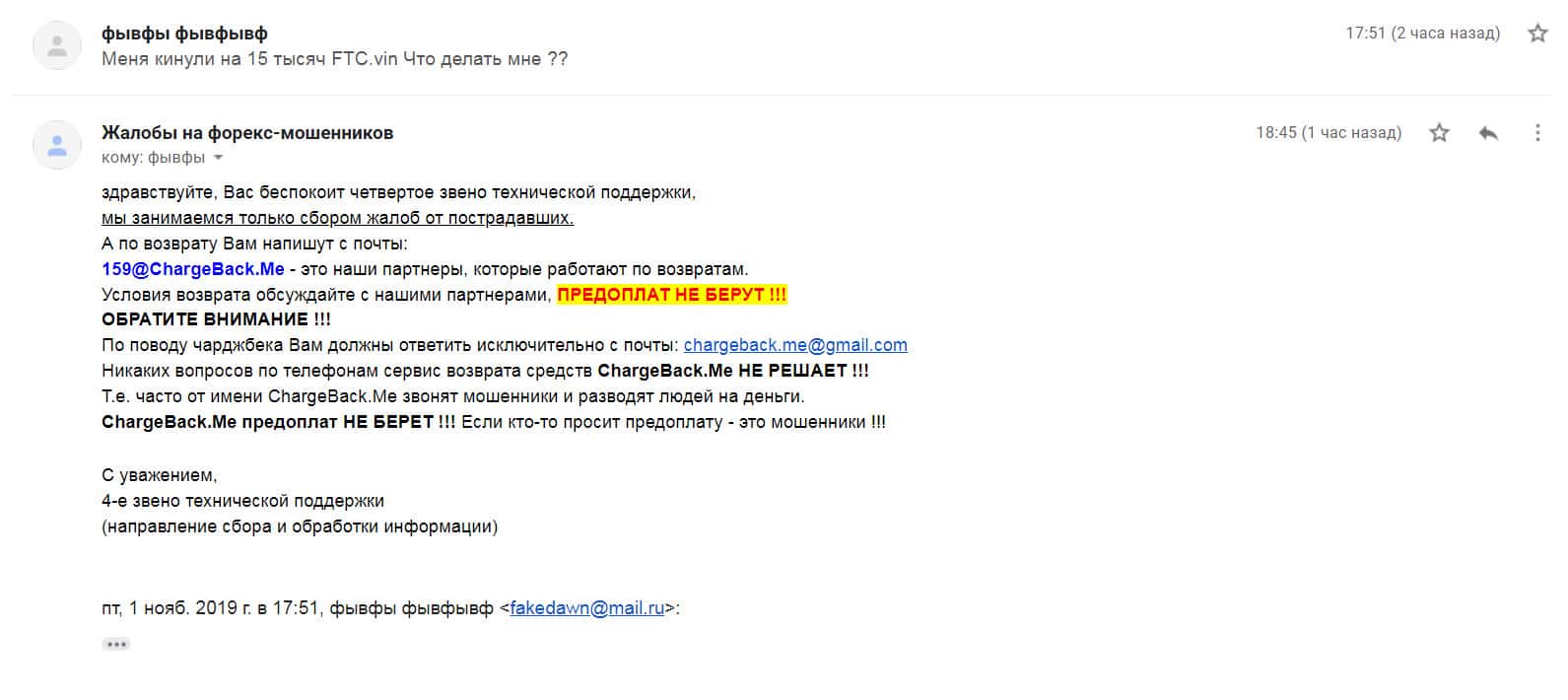Click the reply arrow icon
Image resolution: width=1568 pixels, height=700 pixels.
(x=1488, y=133)
